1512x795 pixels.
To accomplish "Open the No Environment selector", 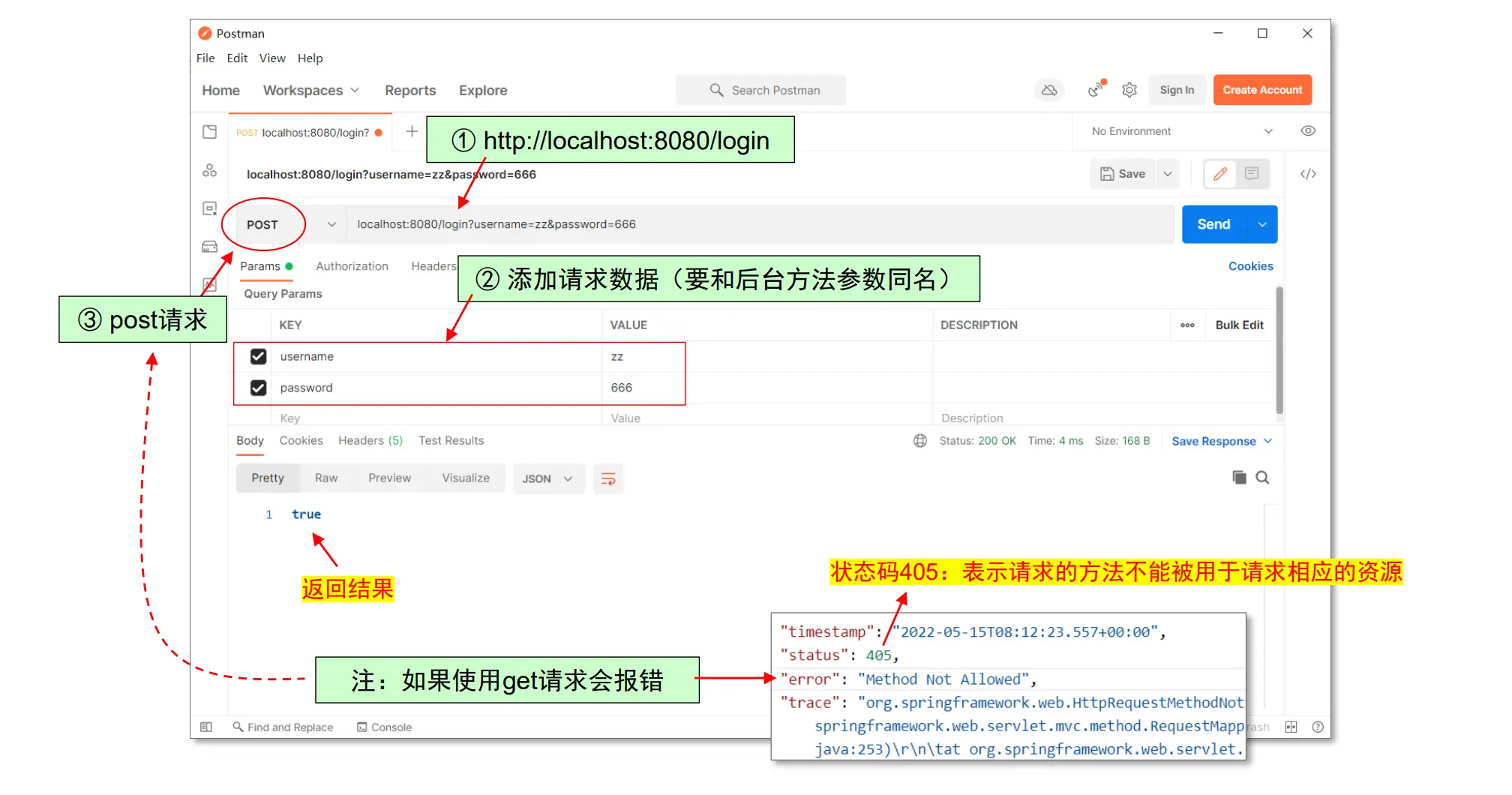I will (x=1182, y=131).
